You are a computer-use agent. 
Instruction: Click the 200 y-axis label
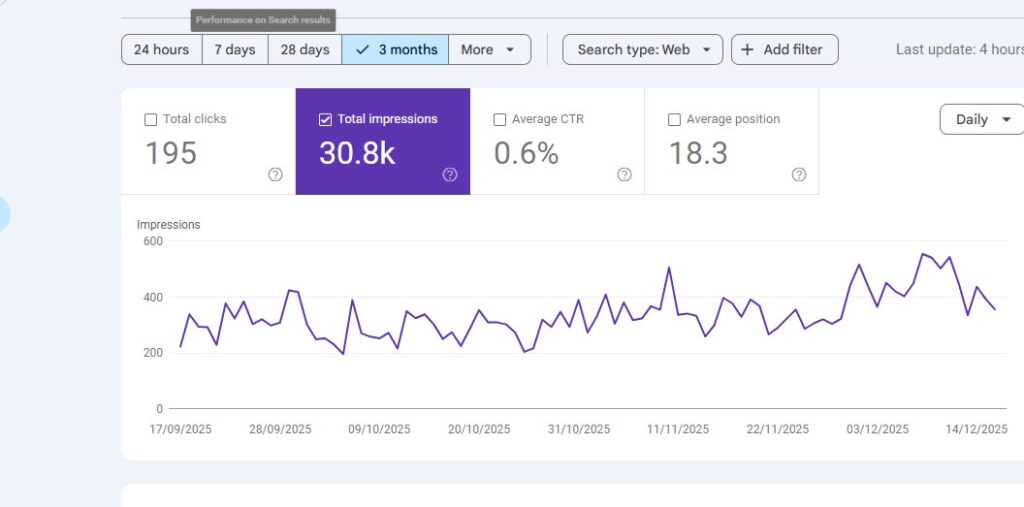(x=153, y=353)
